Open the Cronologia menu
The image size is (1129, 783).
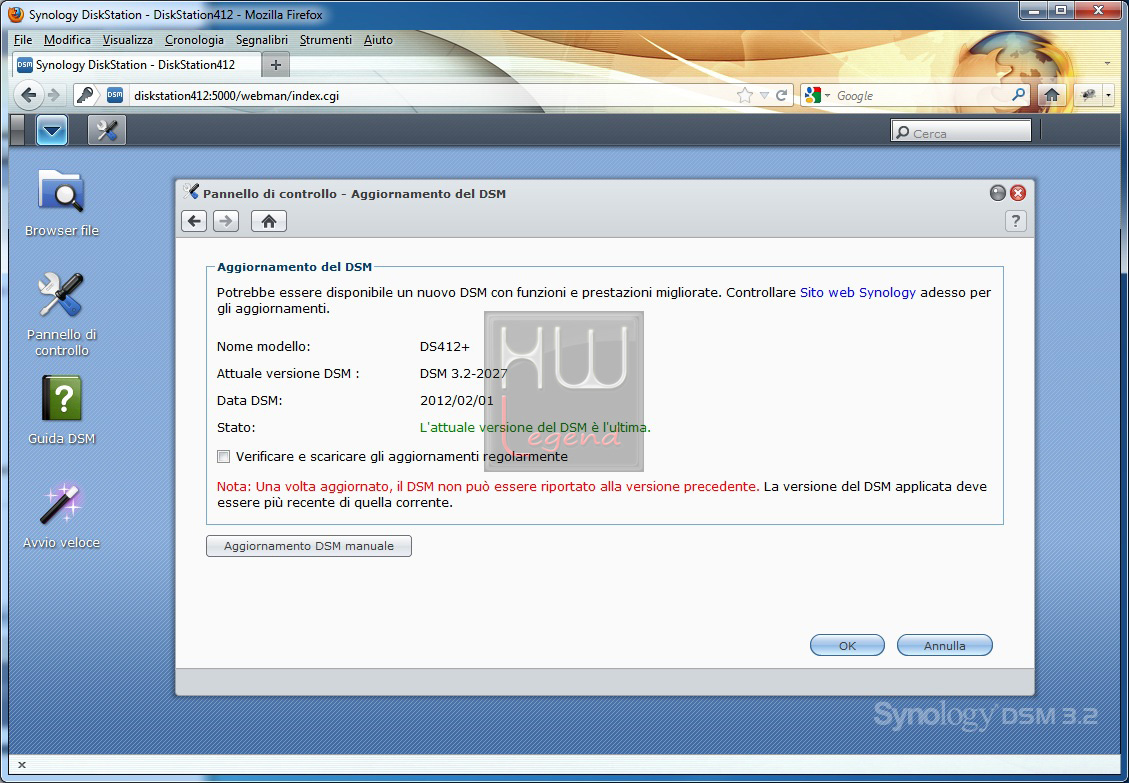(194, 40)
